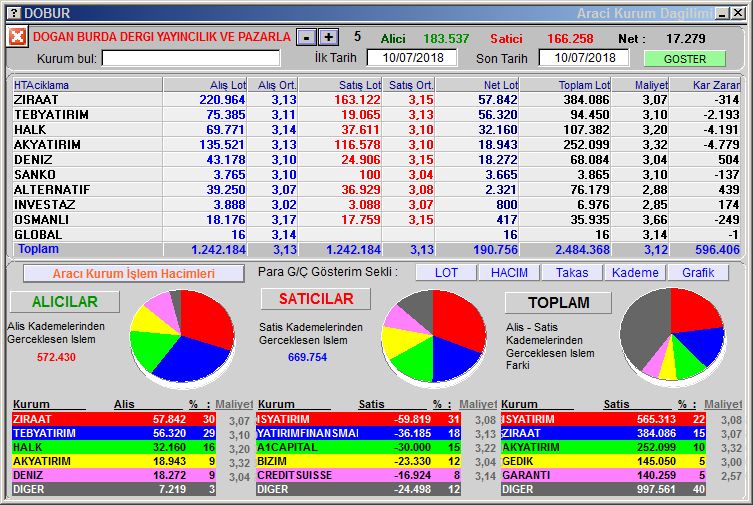753x505 pixels.
Task: Close the DOBUR window
Action: pos(738,13)
